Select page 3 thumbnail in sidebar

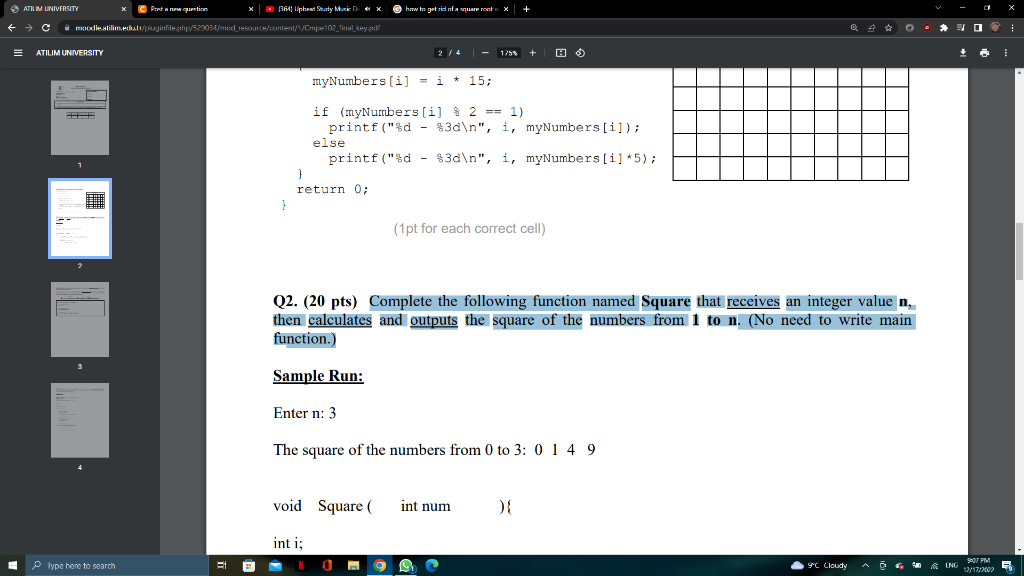pos(79,320)
